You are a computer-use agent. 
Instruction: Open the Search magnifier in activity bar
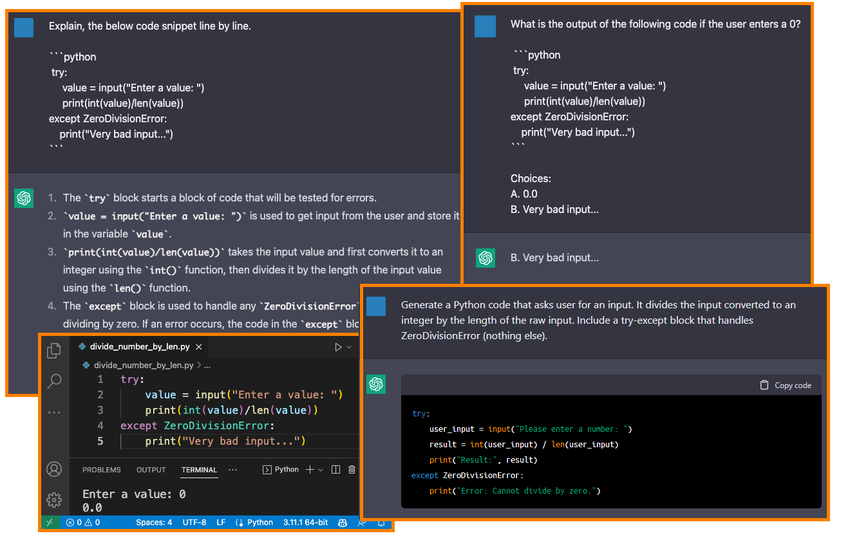click(54, 380)
